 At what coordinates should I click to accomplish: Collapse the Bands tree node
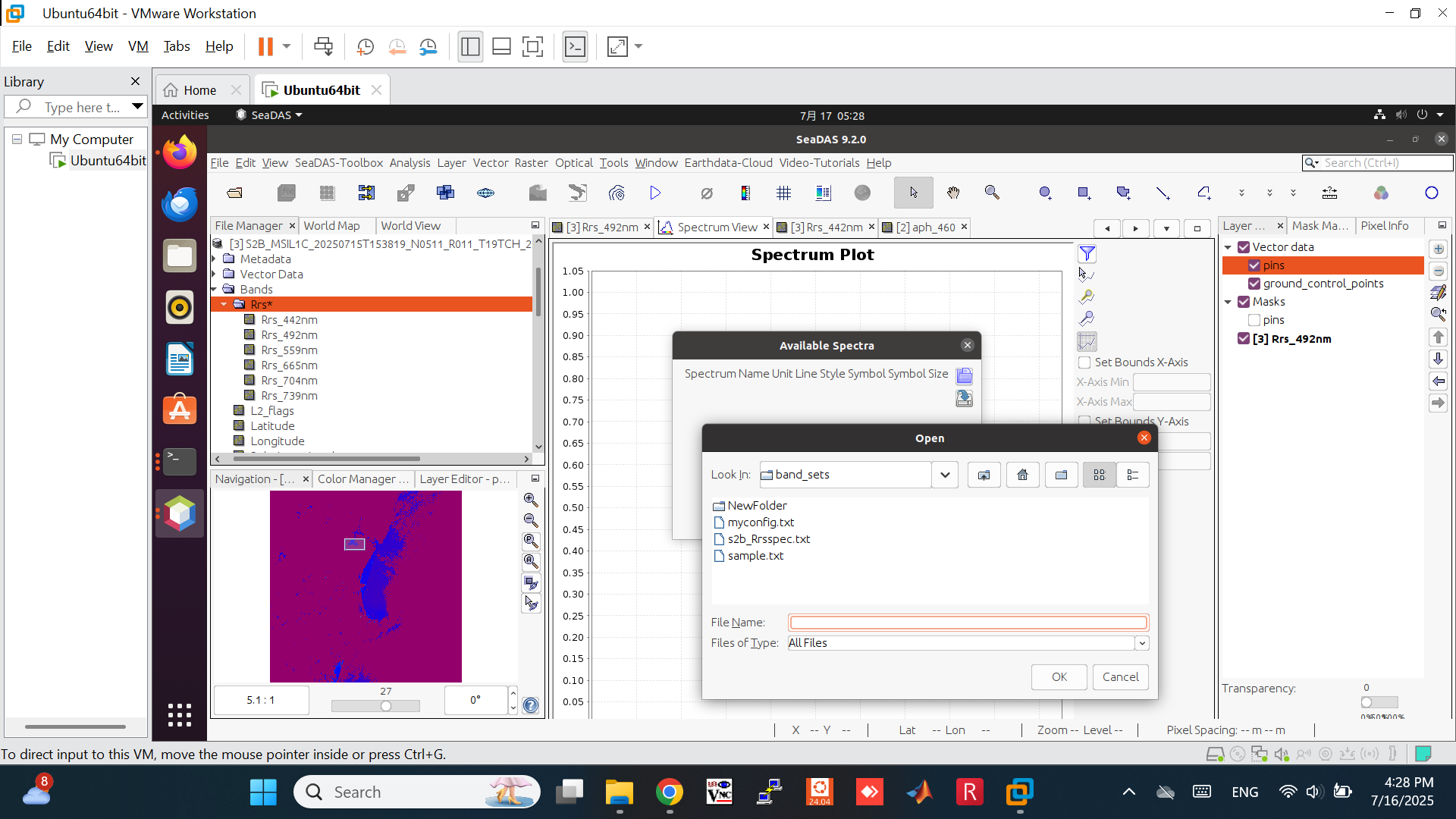pyautogui.click(x=214, y=290)
